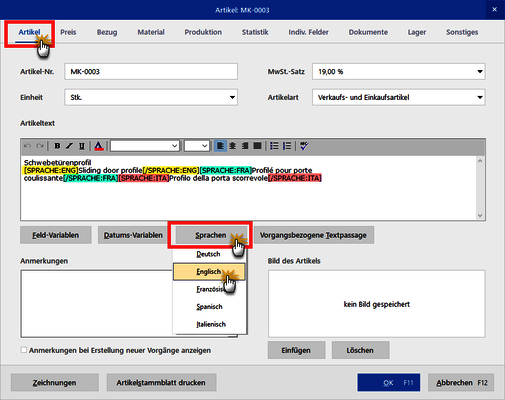
Task: Open the font color picker icon
Action: coord(99,146)
